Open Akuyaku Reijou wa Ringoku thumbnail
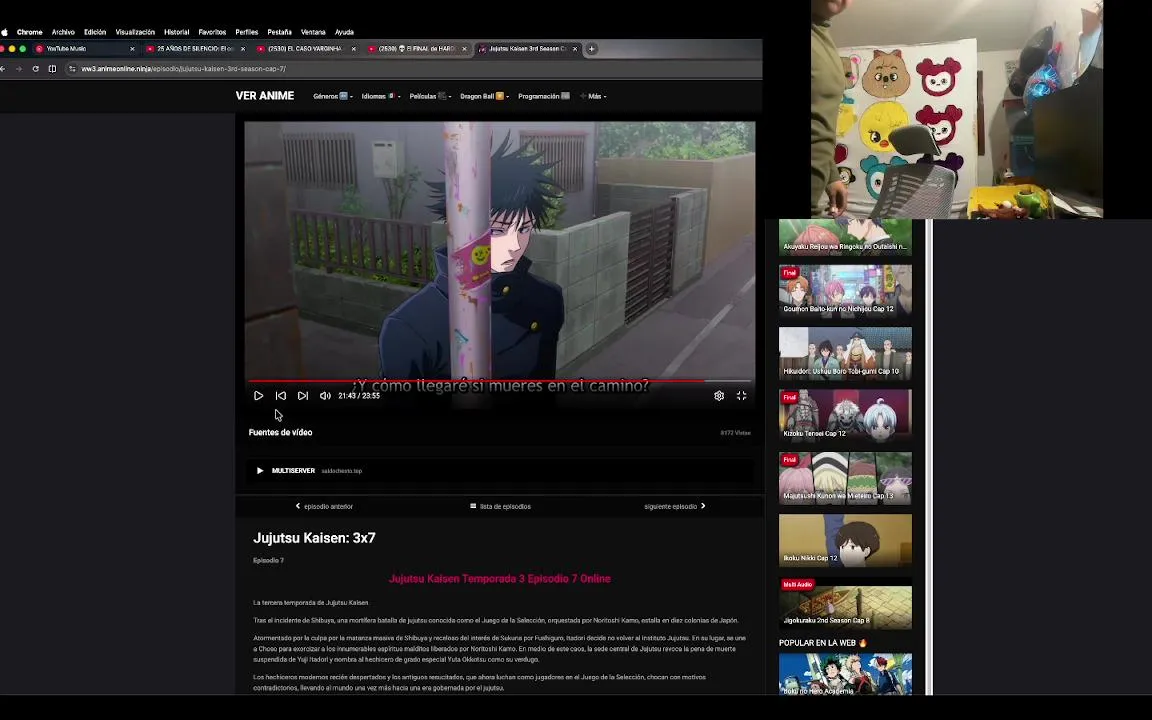The image size is (1152, 720). click(x=845, y=237)
